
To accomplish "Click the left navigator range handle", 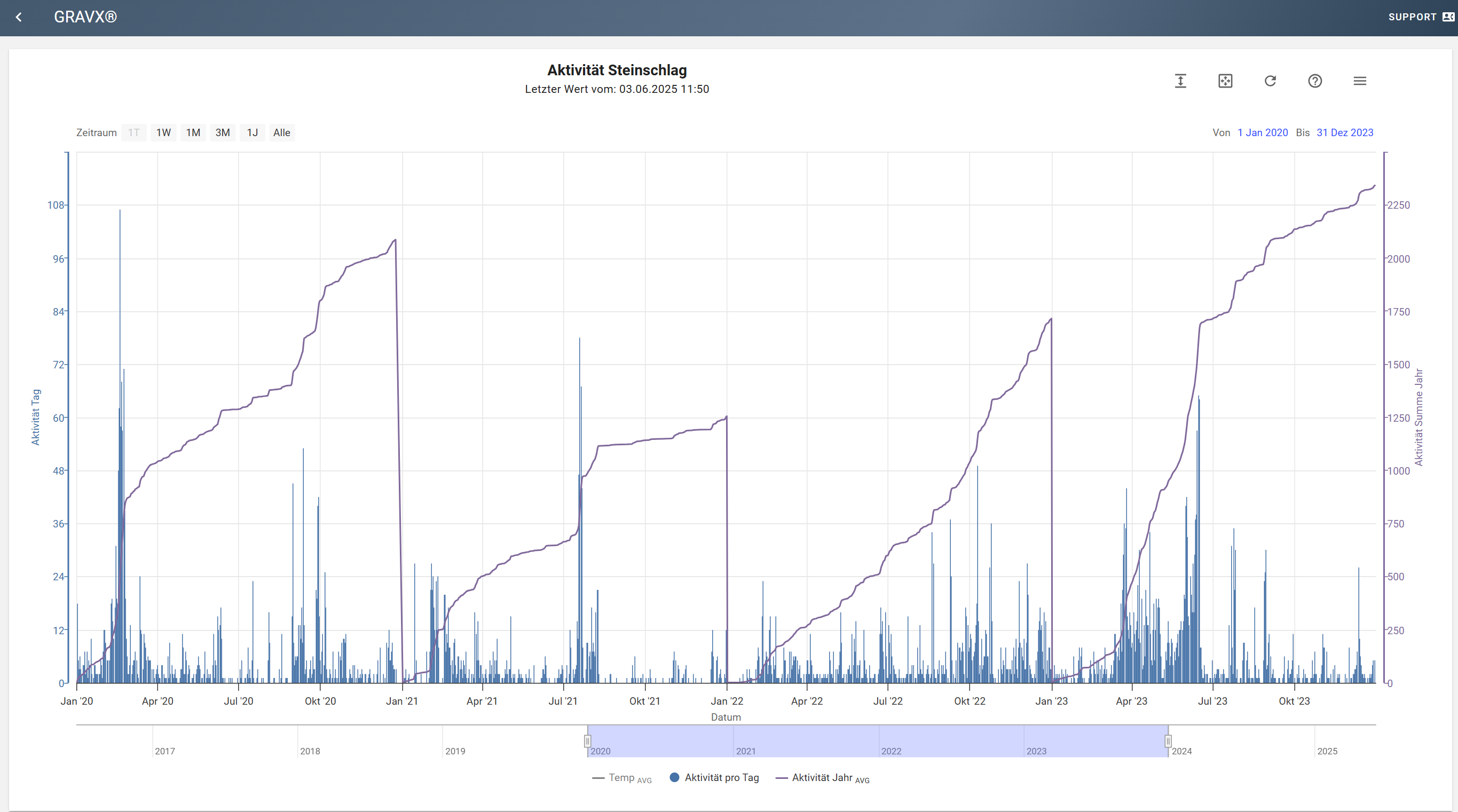I will coord(587,740).
